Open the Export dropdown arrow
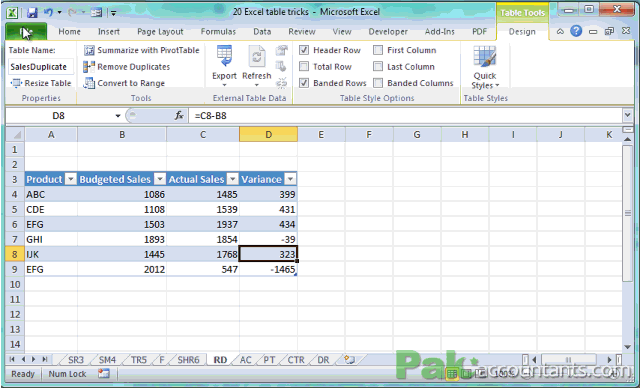The width and height of the screenshot is (640, 388). click(224, 85)
